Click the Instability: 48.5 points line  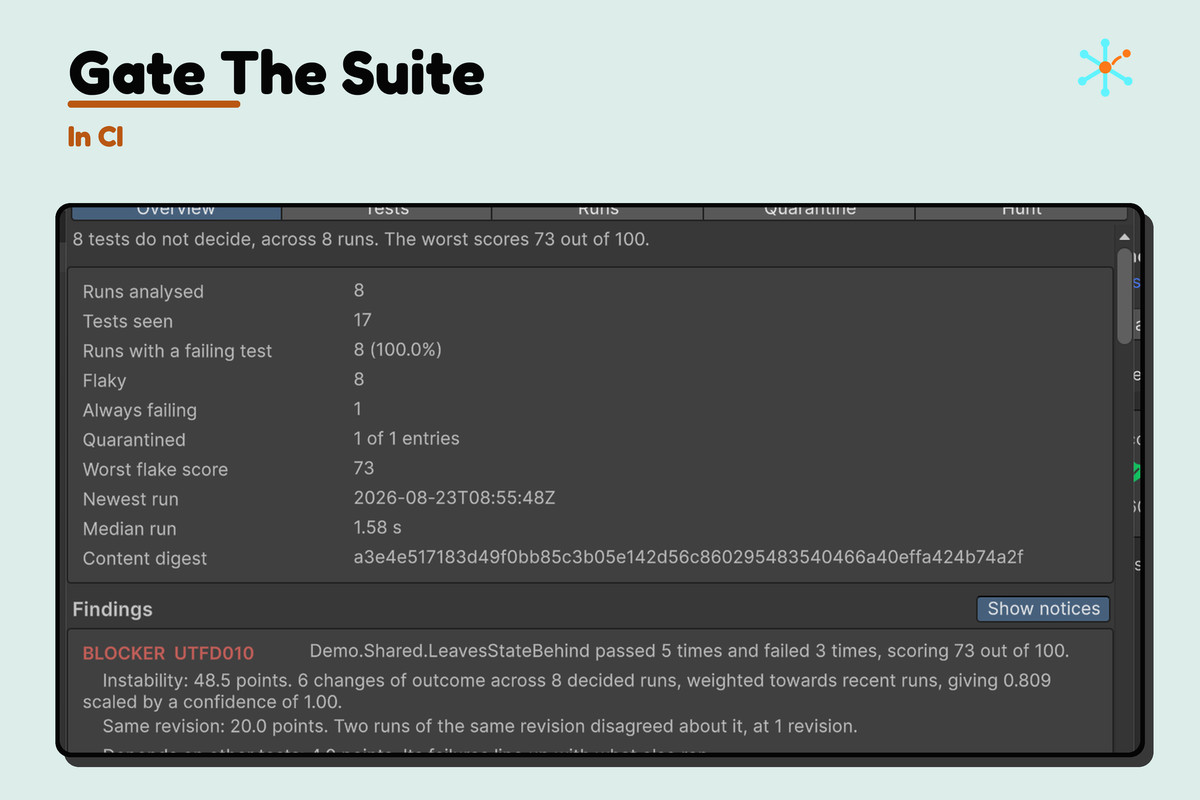(566, 690)
